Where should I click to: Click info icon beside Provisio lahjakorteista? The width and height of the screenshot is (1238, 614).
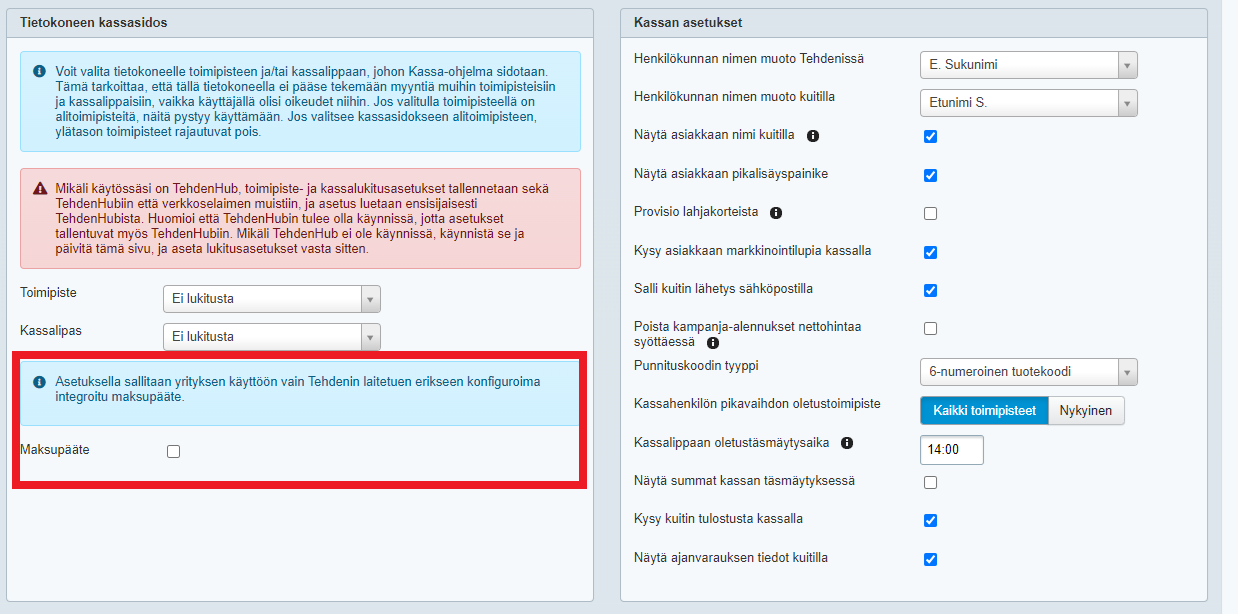776,213
